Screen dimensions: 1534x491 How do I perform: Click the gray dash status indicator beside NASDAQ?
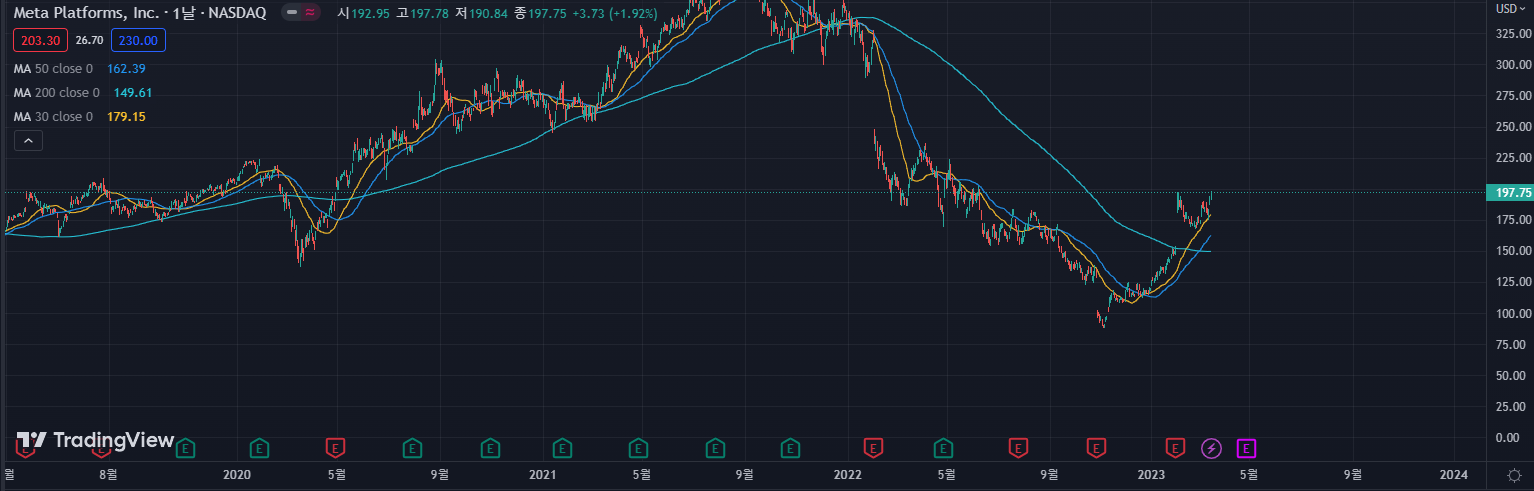pyautogui.click(x=291, y=13)
